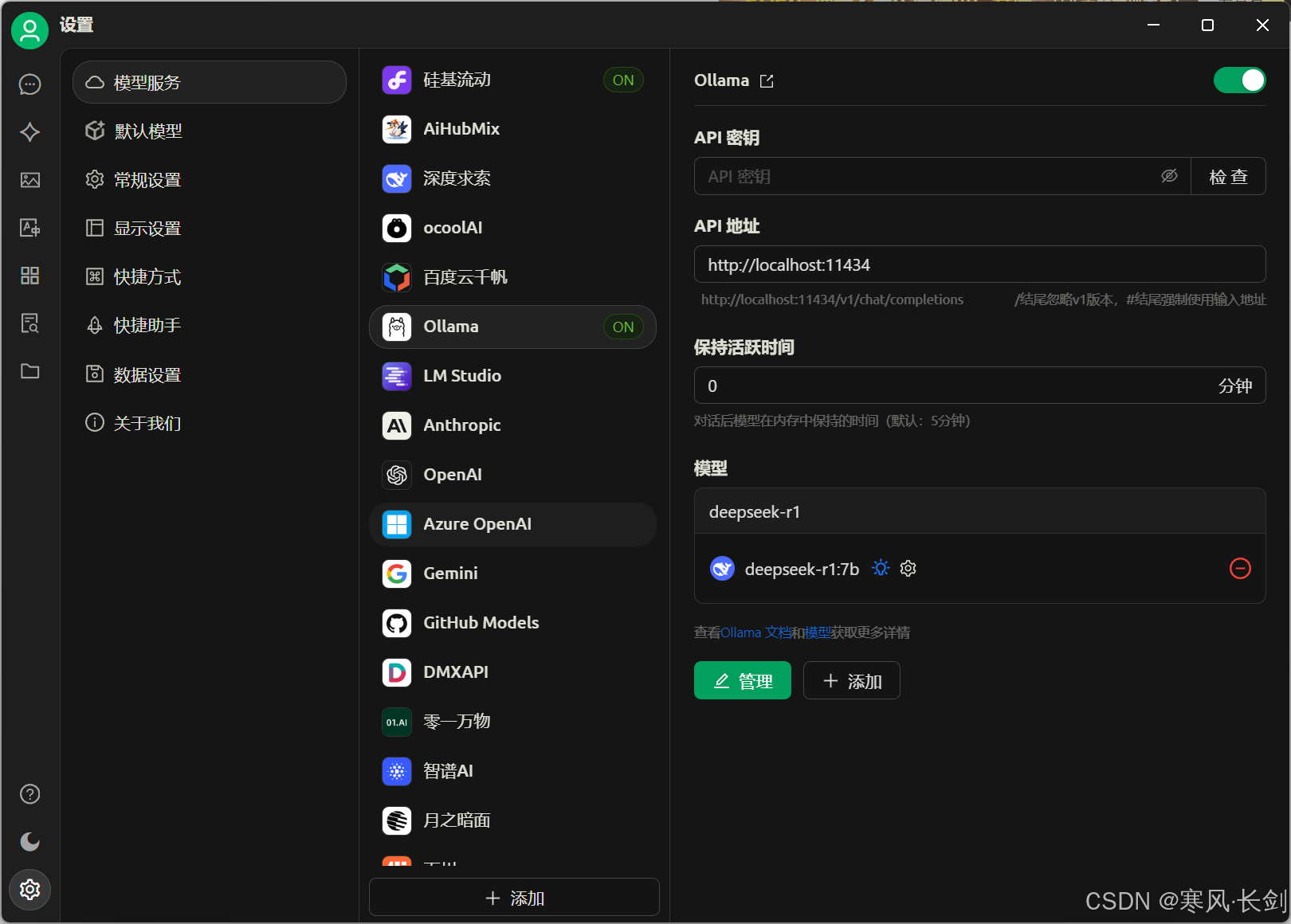Click the deepseek-r1:7b model name

click(802, 569)
